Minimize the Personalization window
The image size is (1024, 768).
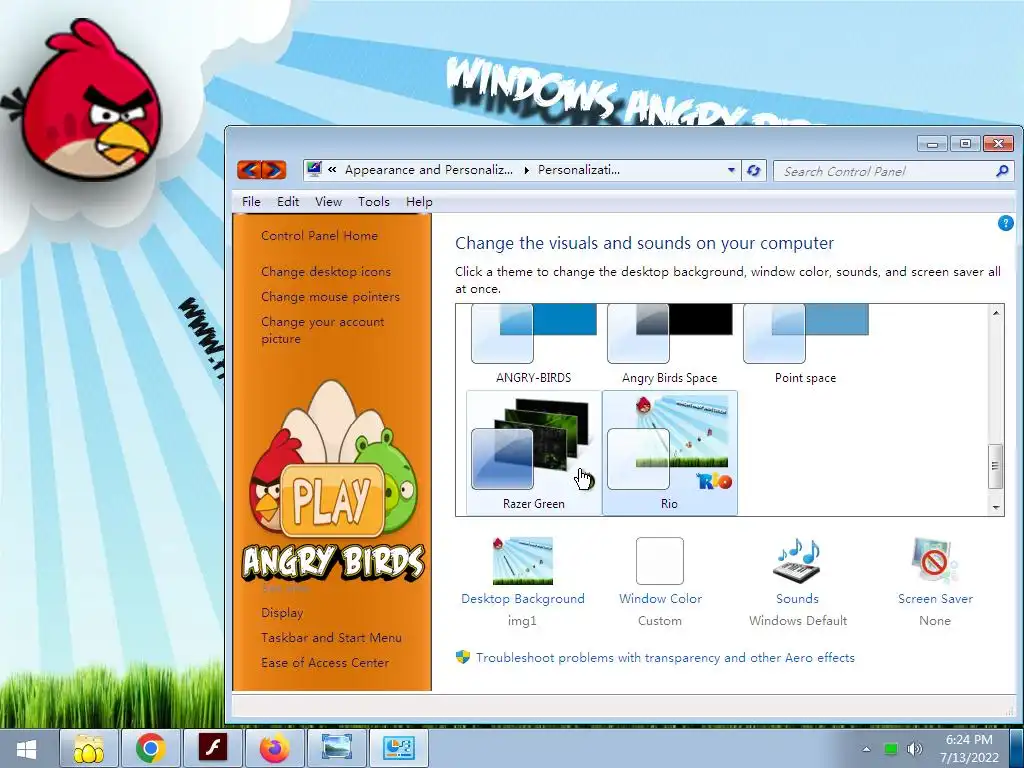click(933, 143)
